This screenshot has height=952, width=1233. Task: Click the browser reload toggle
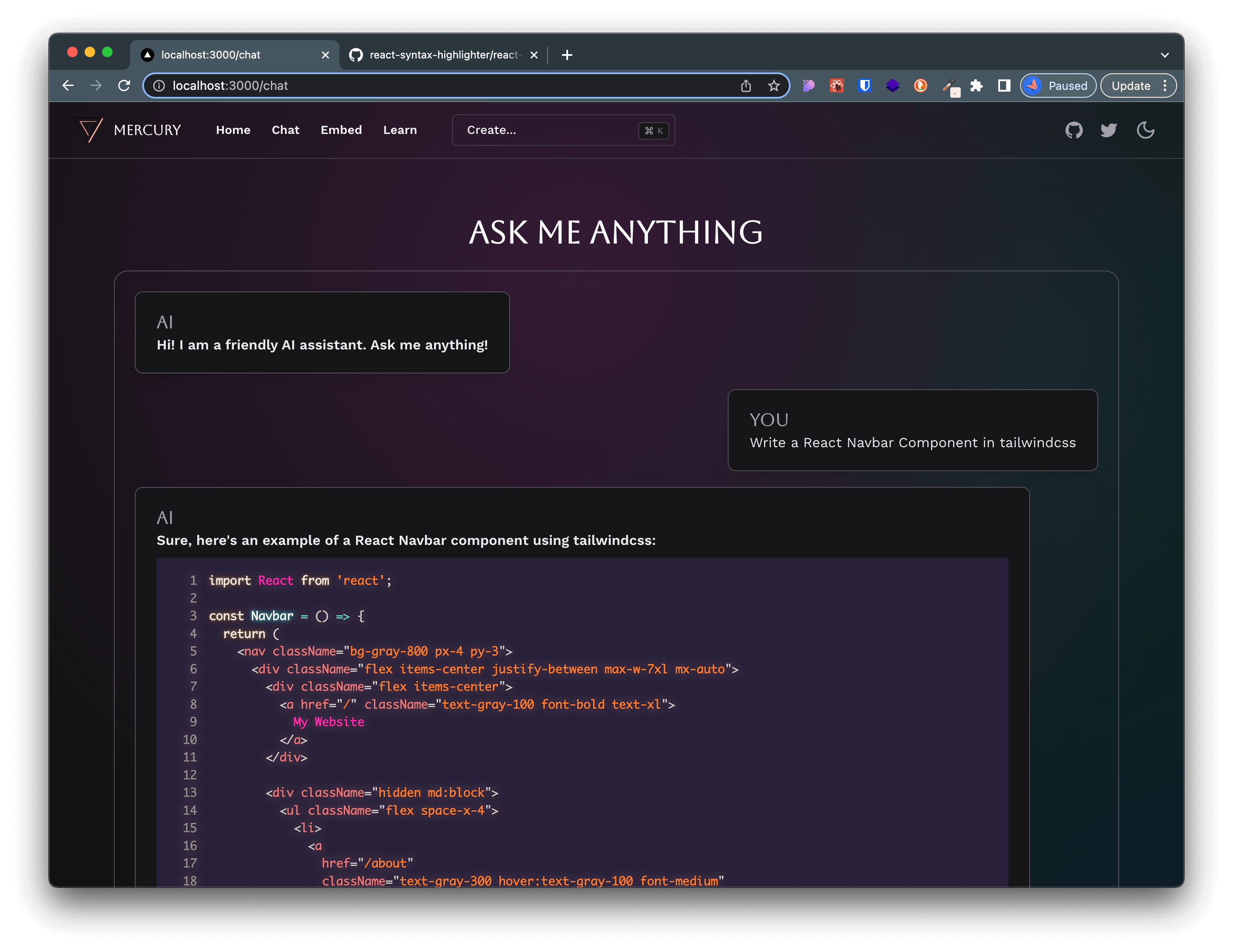(125, 85)
